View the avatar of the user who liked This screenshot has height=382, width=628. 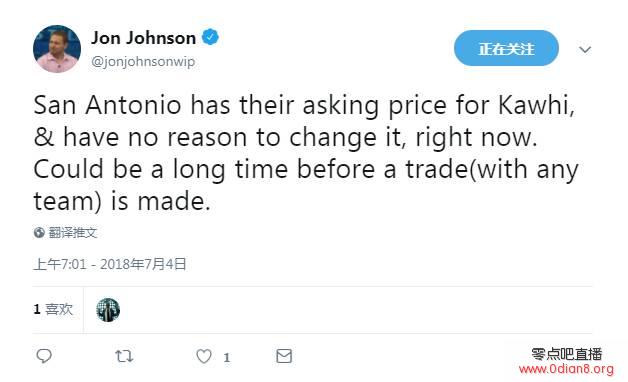click(108, 310)
